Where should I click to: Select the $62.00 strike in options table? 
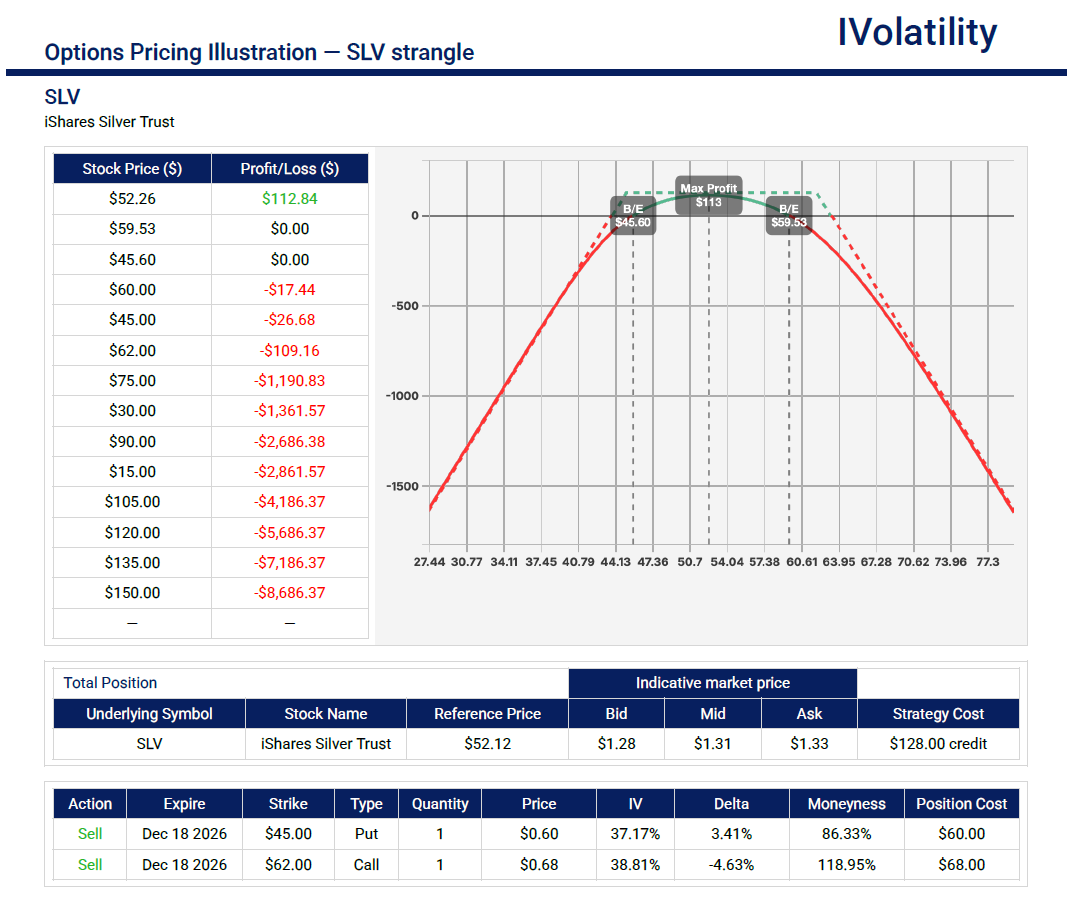click(288, 865)
